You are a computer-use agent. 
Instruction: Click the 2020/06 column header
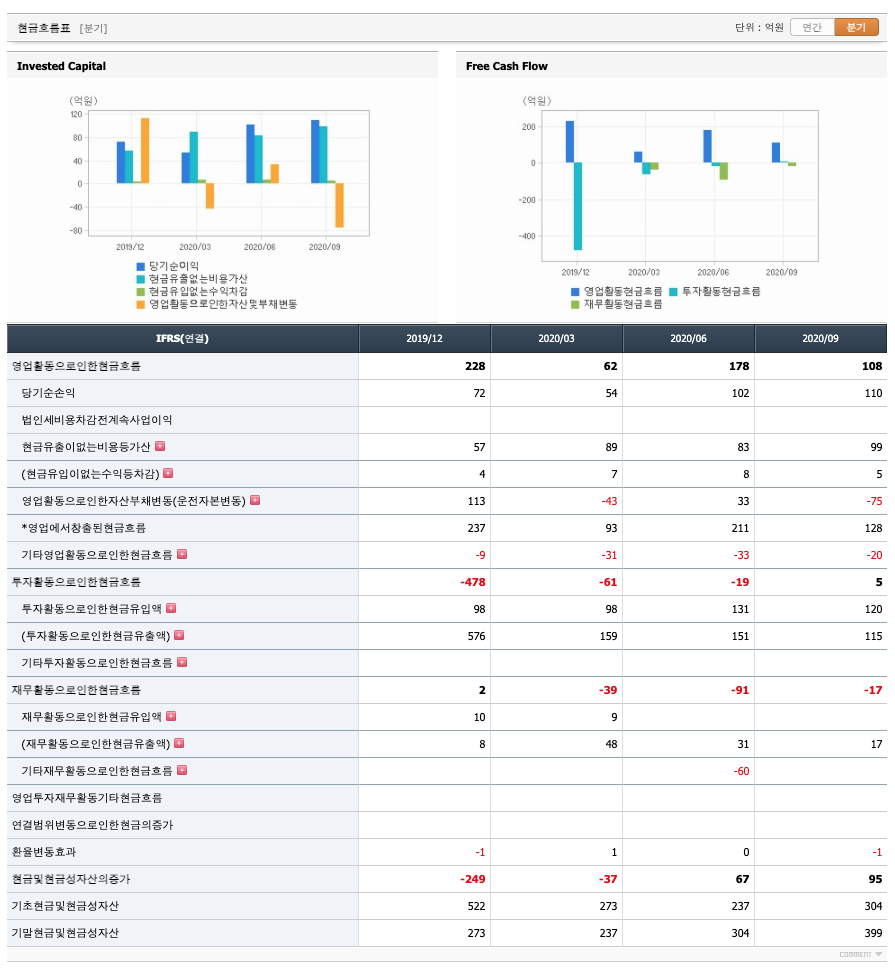689,339
